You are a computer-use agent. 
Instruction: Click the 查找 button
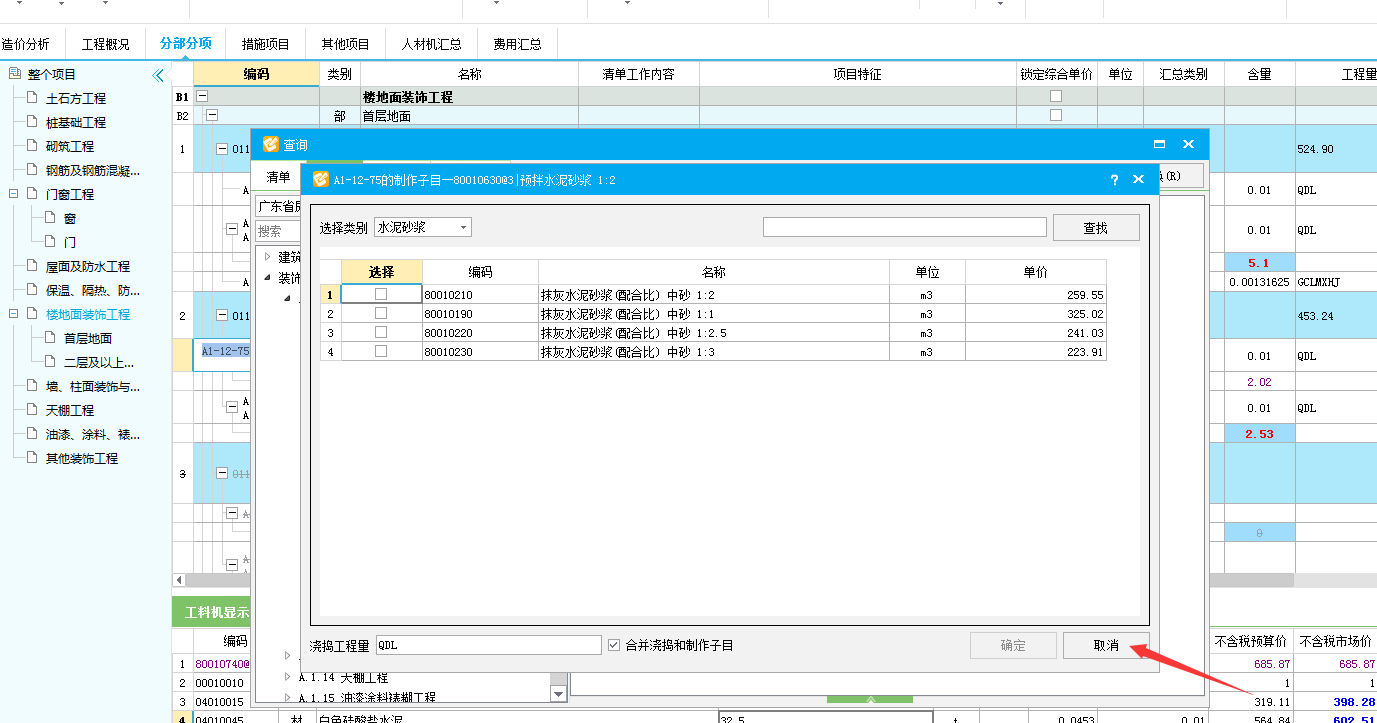click(1096, 228)
